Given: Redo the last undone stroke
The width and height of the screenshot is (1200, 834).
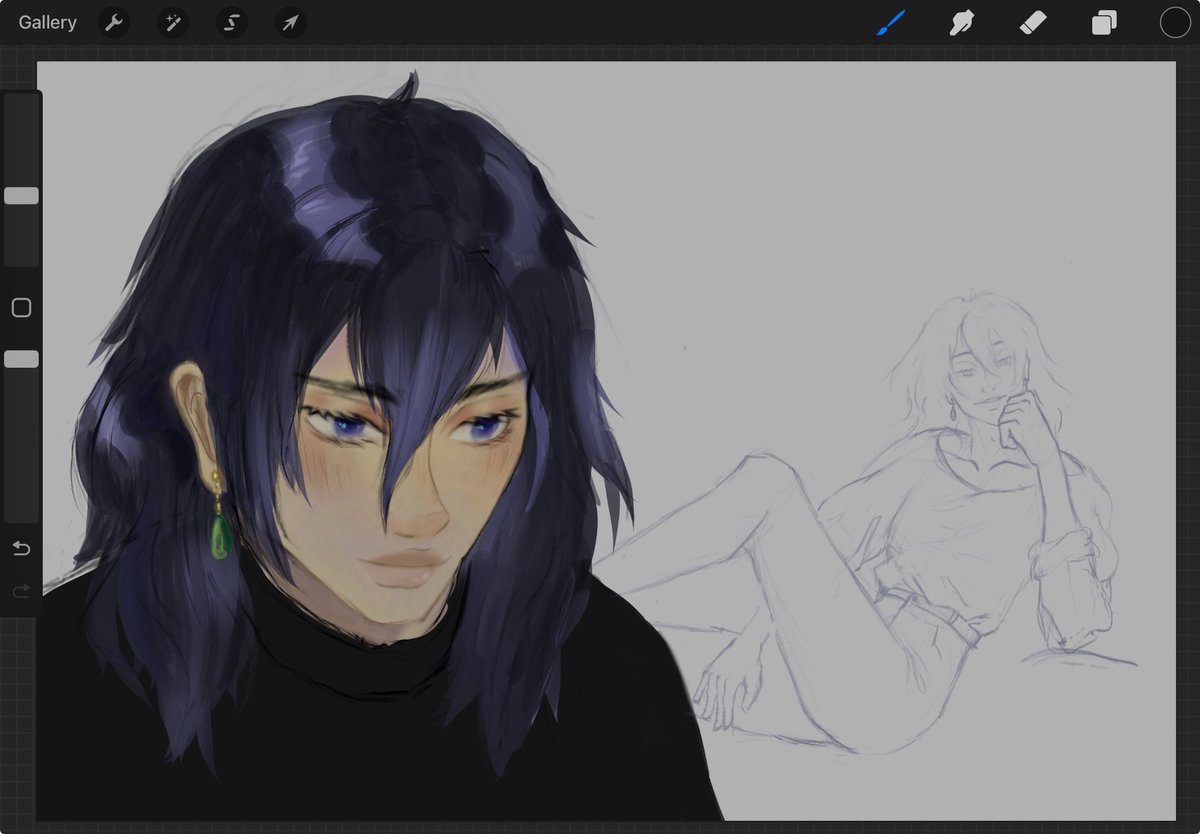Looking at the screenshot, I should coord(21,592).
